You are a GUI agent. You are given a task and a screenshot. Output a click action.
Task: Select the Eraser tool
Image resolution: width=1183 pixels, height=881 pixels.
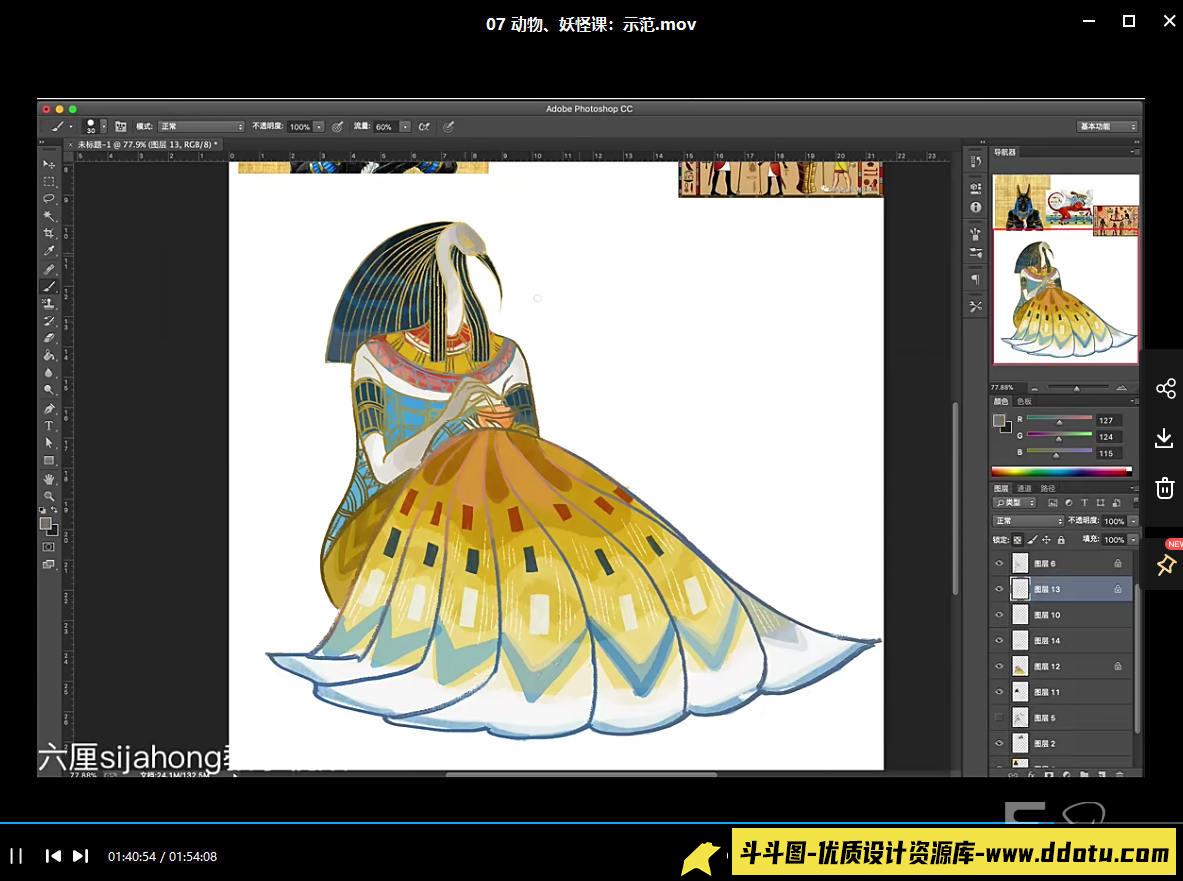pos(49,339)
